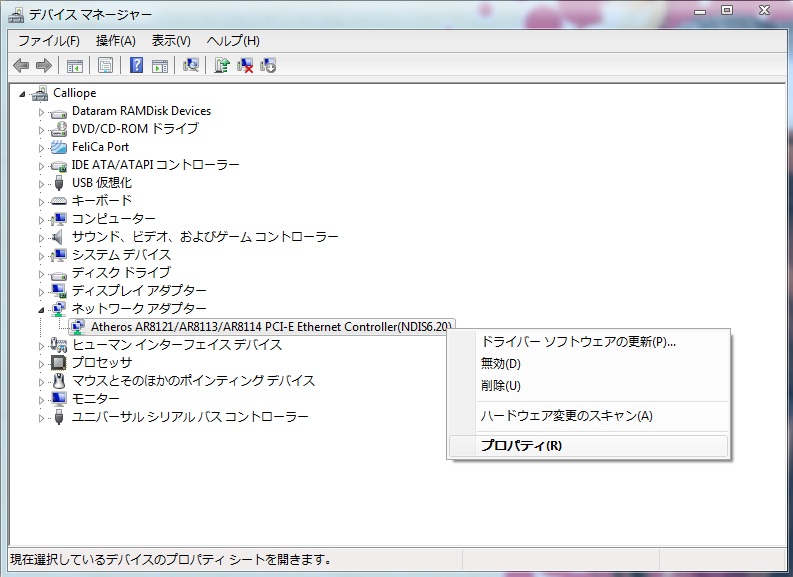Open the 表示(V) menu
The width and height of the screenshot is (793, 577).
pos(171,41)
